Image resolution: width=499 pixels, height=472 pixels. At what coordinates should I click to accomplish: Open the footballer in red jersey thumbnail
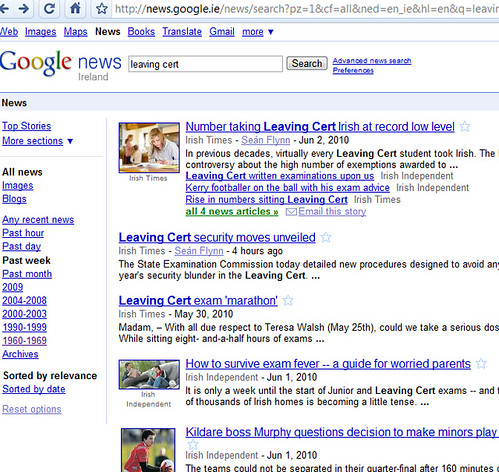coord(148,450)
